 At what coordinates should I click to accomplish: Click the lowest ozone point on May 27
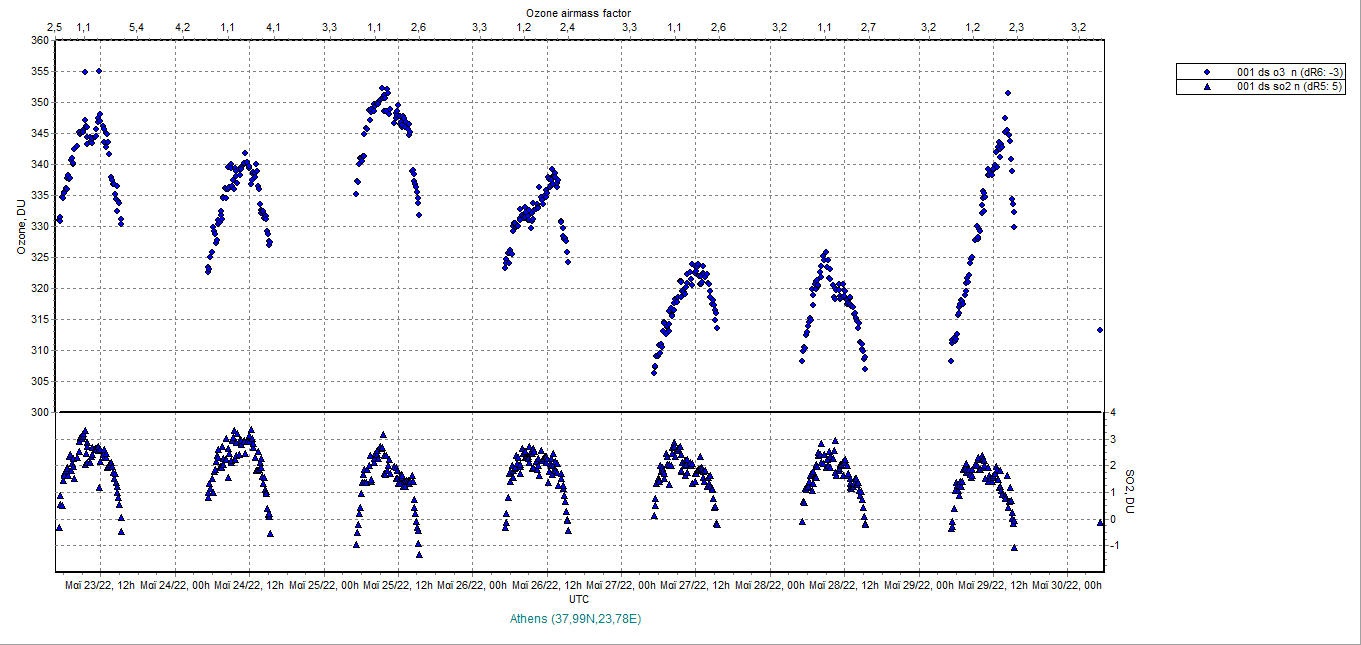654,372
